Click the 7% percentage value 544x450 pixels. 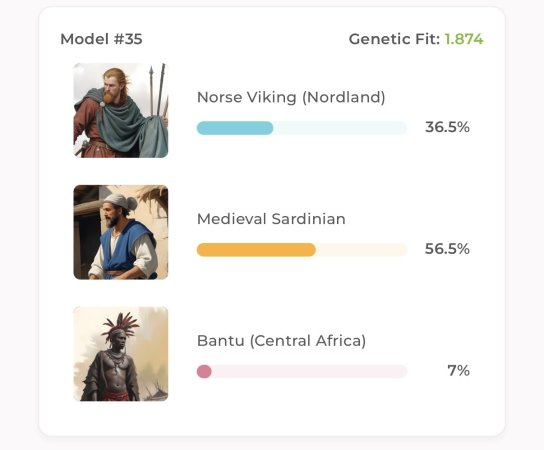pos(458,371)
